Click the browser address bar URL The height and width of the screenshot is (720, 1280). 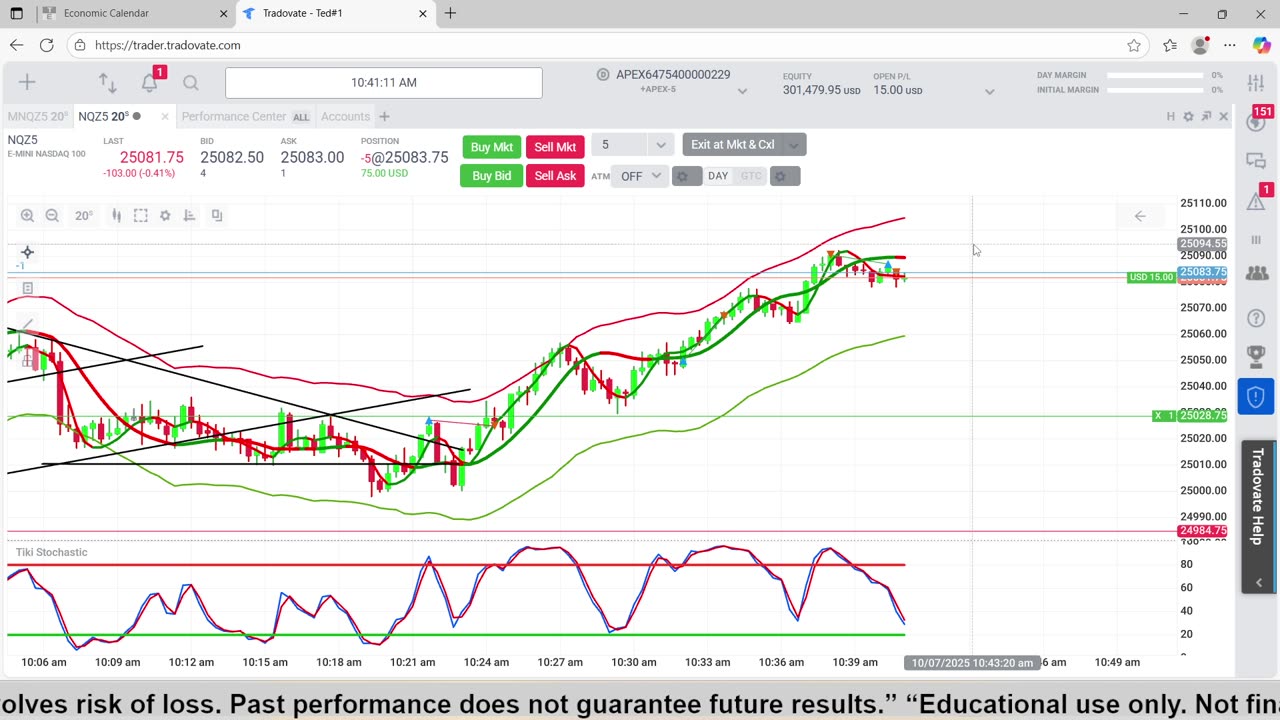[x=168, y=45]
